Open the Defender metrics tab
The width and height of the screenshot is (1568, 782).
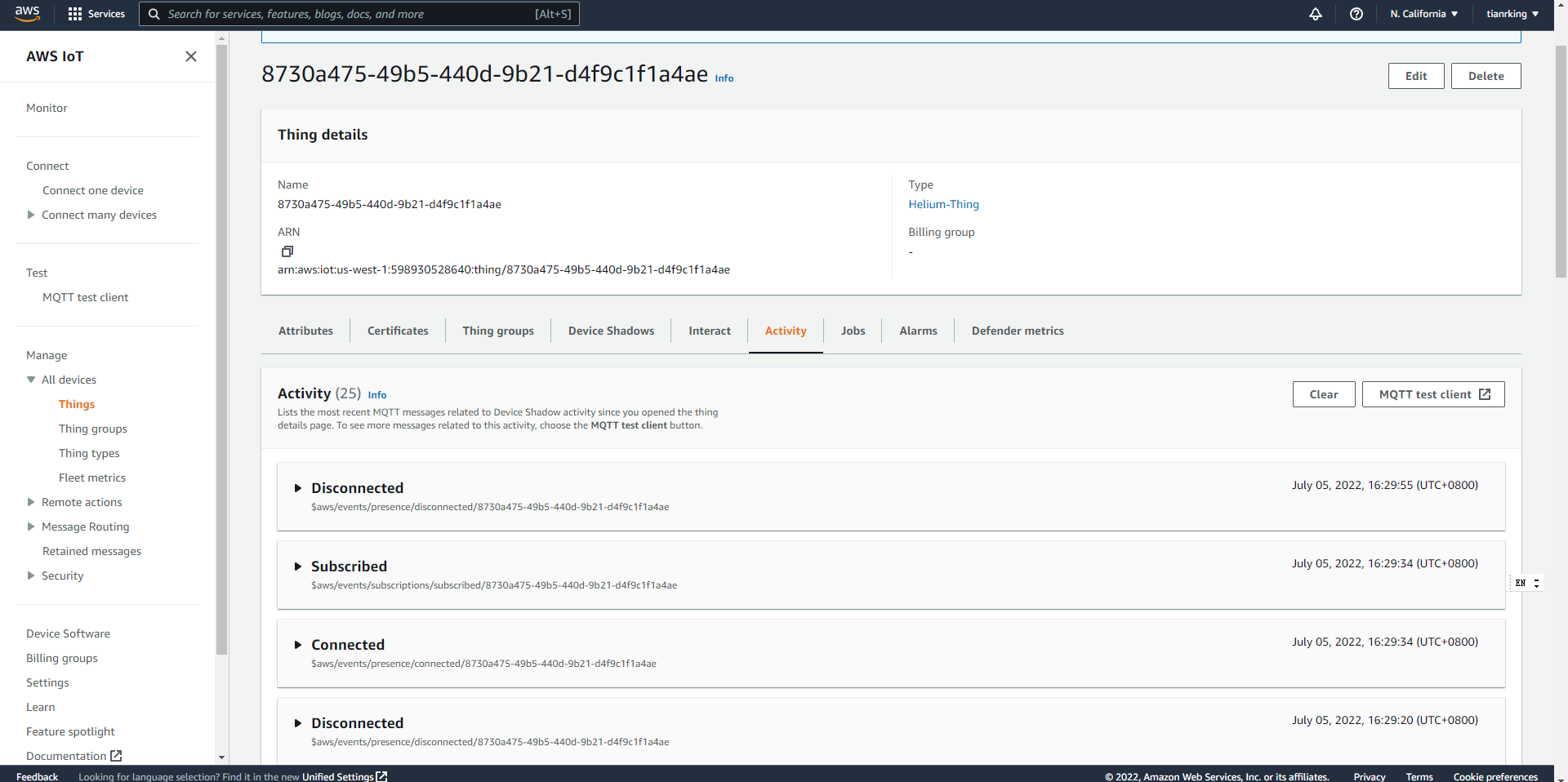pyautogui.click(x=1018, y=331)
